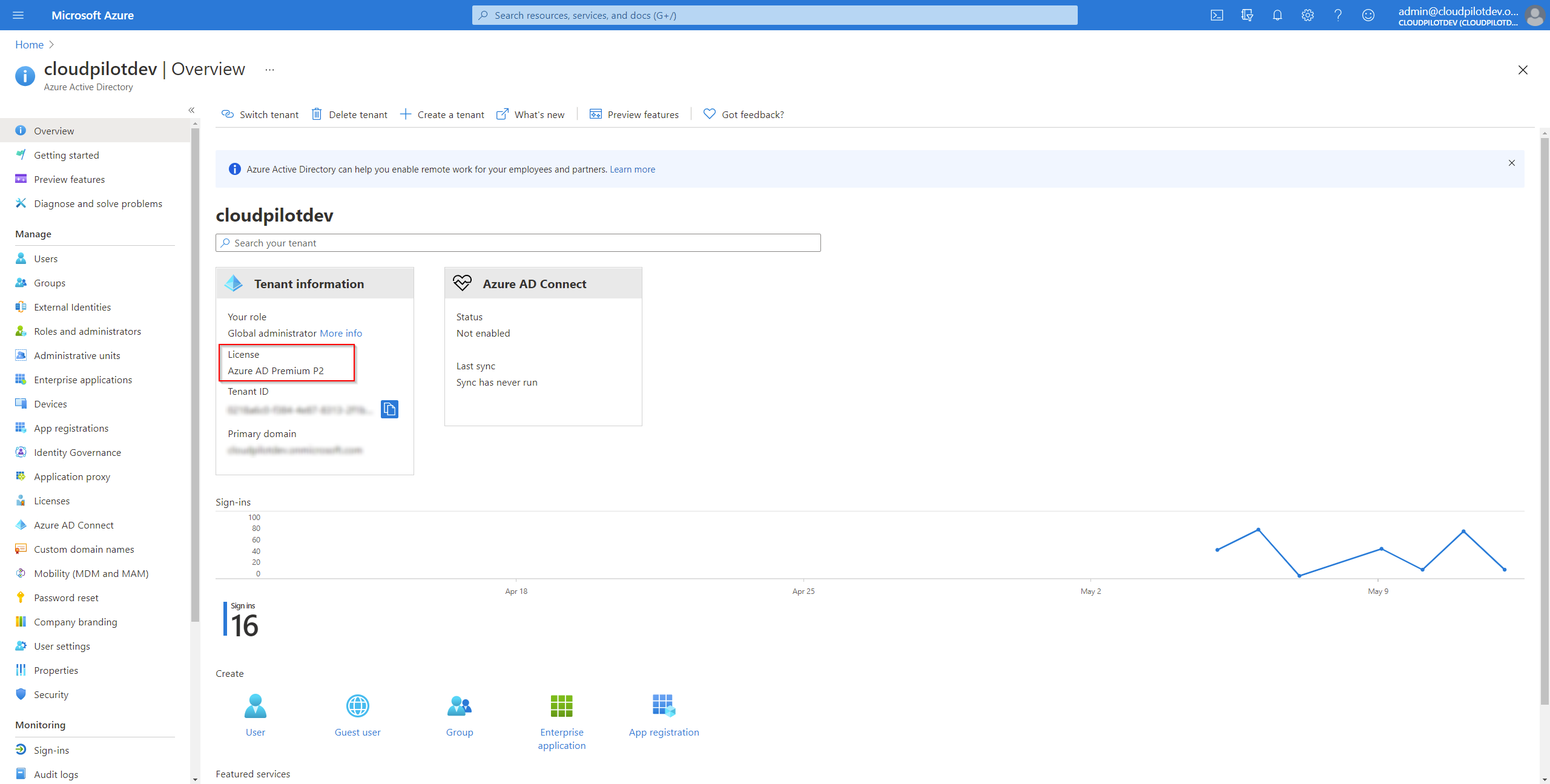Click the Tenant information card header
Image resolution: width=1550 pixels, height=784 pixels.
point(315,283)
